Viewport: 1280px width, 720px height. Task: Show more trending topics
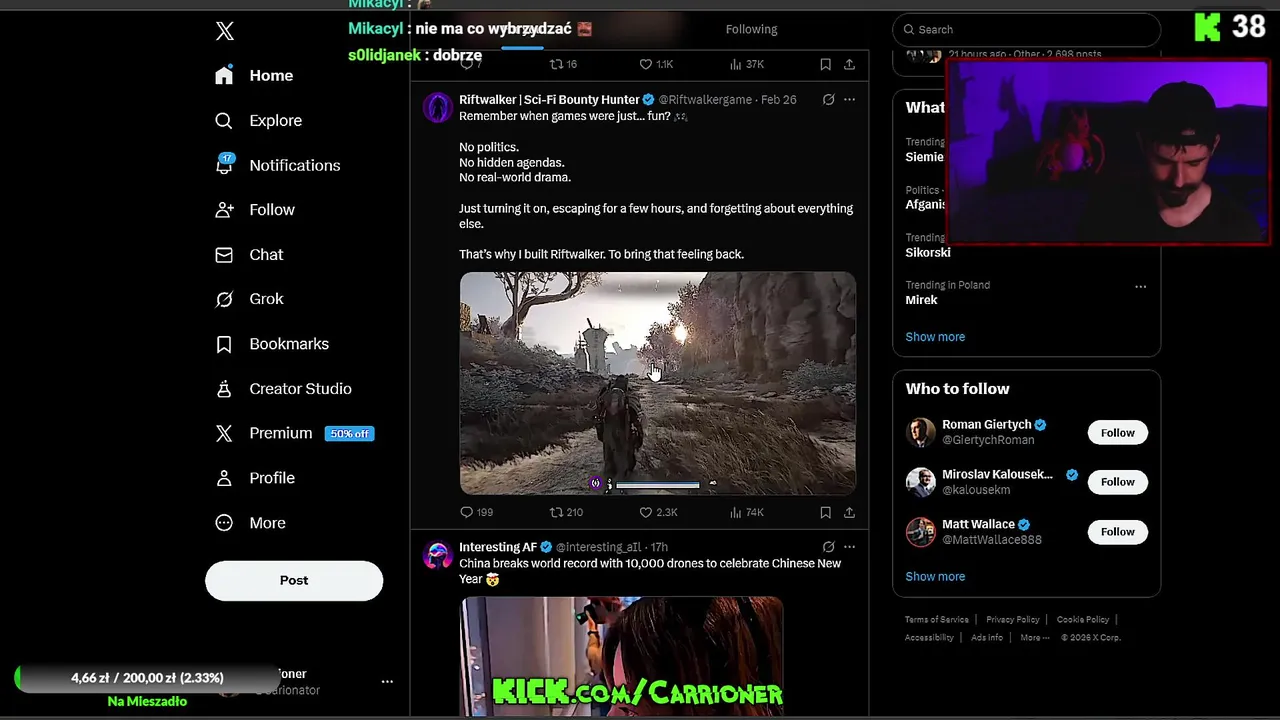point(935,337)
